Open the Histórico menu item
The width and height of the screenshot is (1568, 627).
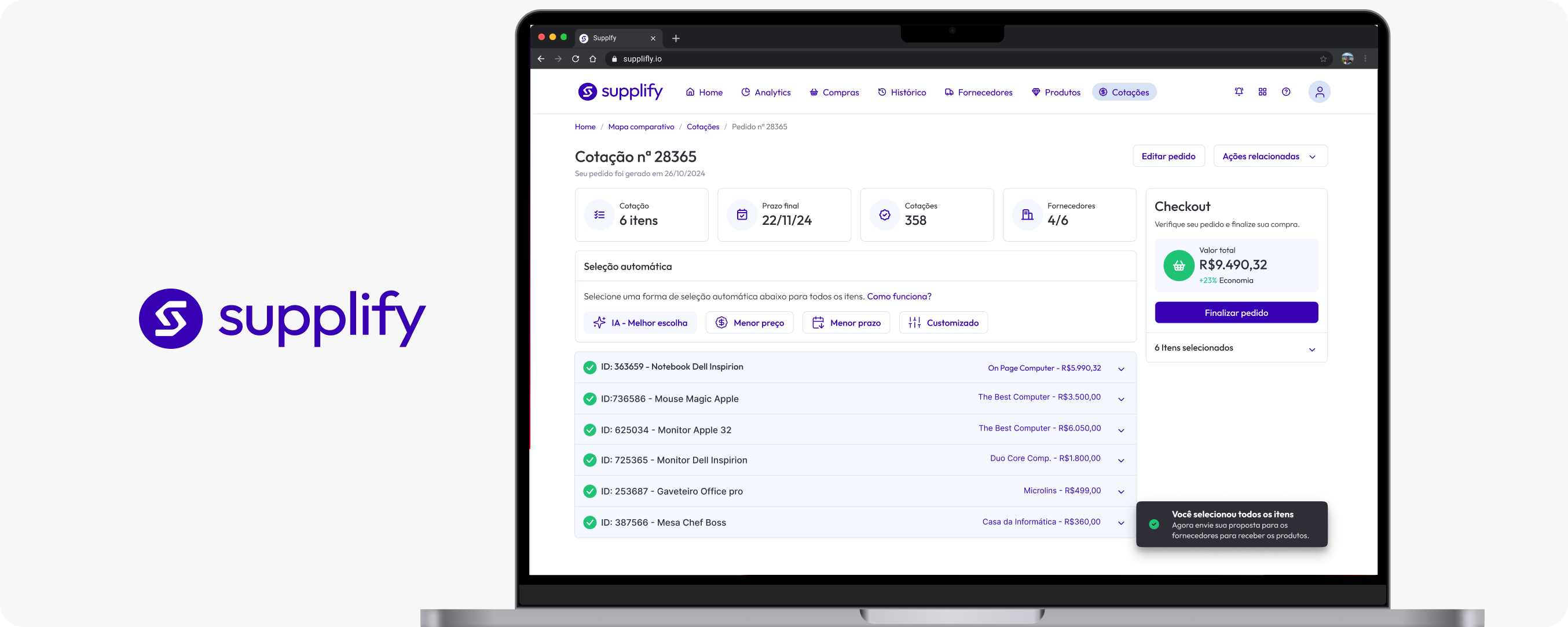click(x=902, y=92)
